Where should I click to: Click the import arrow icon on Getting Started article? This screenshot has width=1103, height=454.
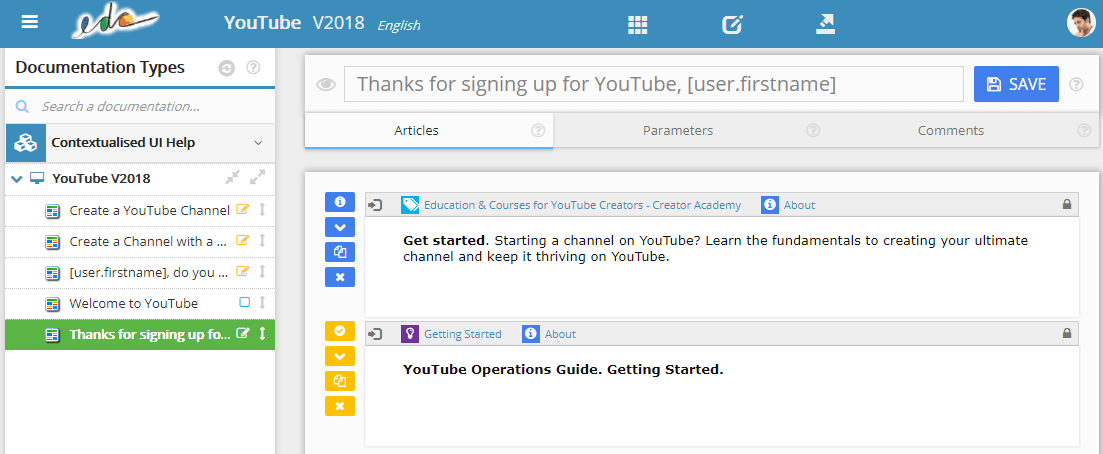(x=376, y=334)
